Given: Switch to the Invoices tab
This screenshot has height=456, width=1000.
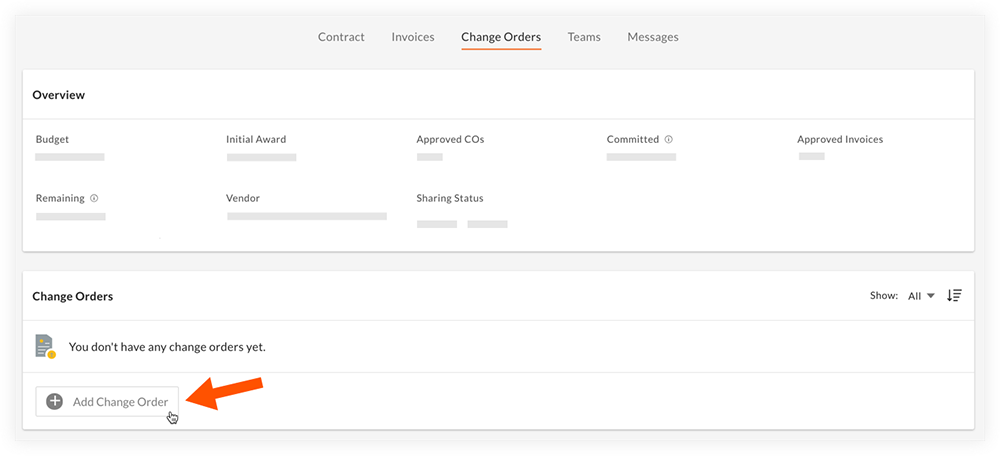Looking at the screenshot, I should point(413,37).
